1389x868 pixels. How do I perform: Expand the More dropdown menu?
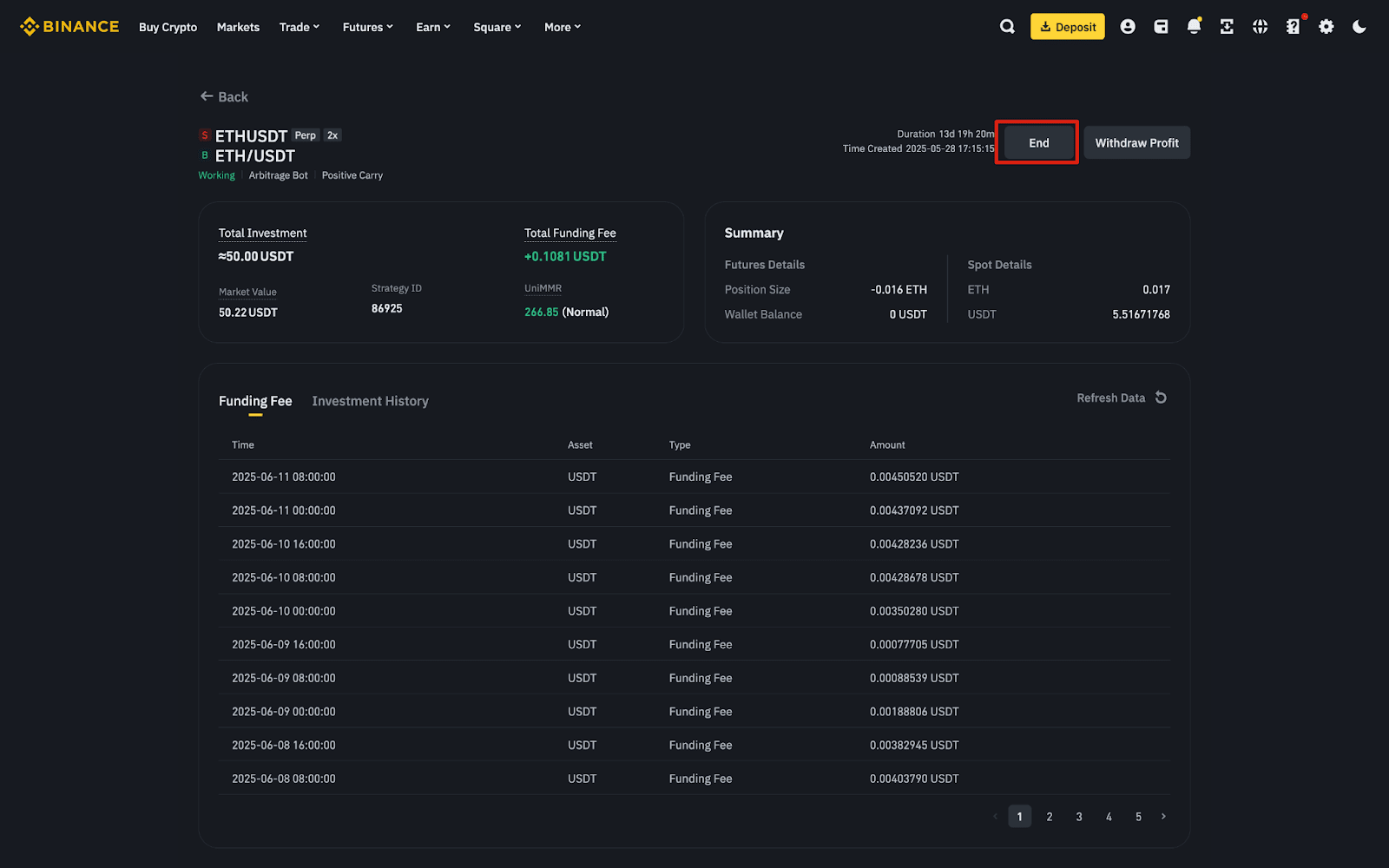(563, 27)
